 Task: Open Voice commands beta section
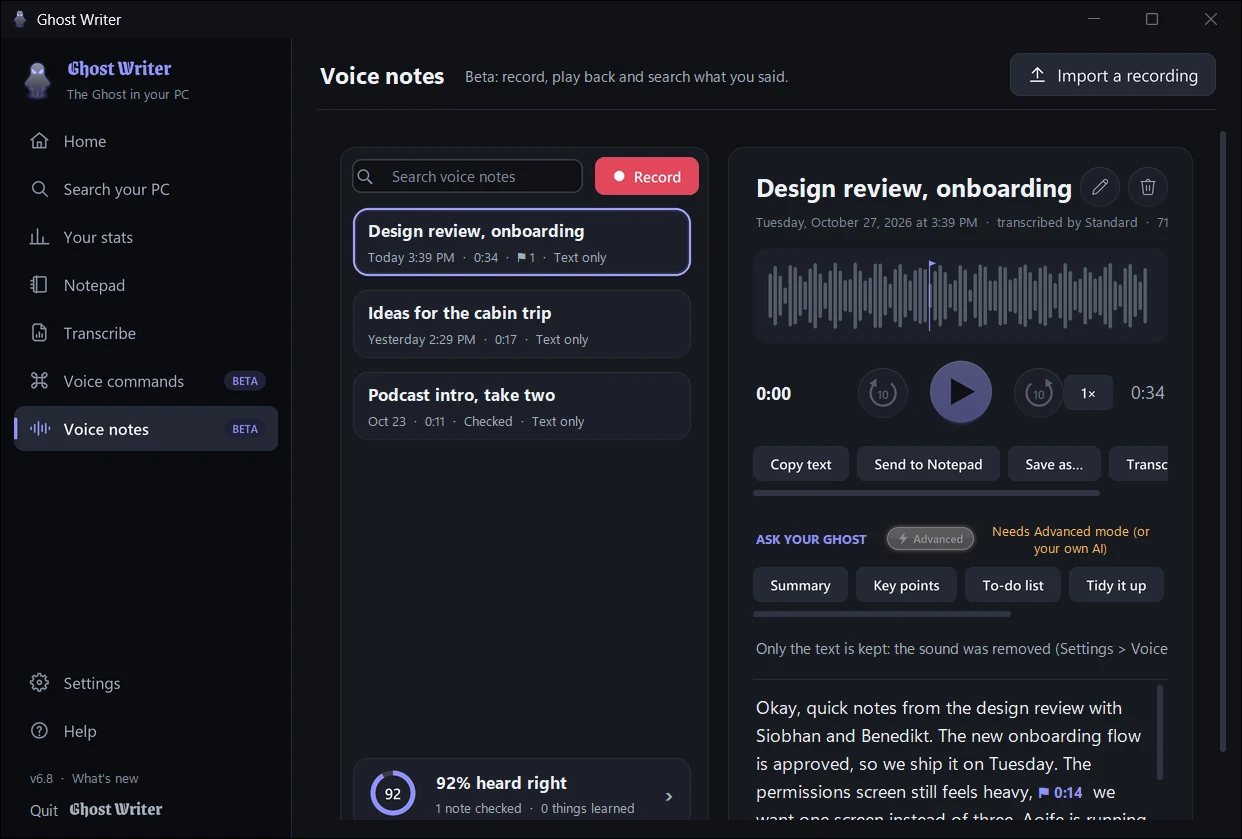(x=146, y=381)
